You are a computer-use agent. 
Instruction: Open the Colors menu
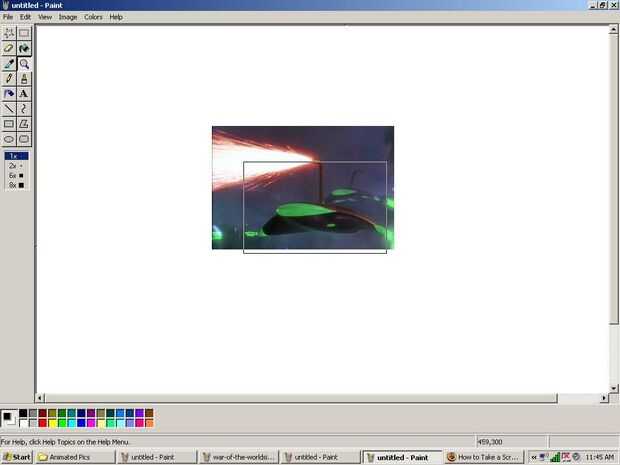pyautogui.click(x=93, y=17)
